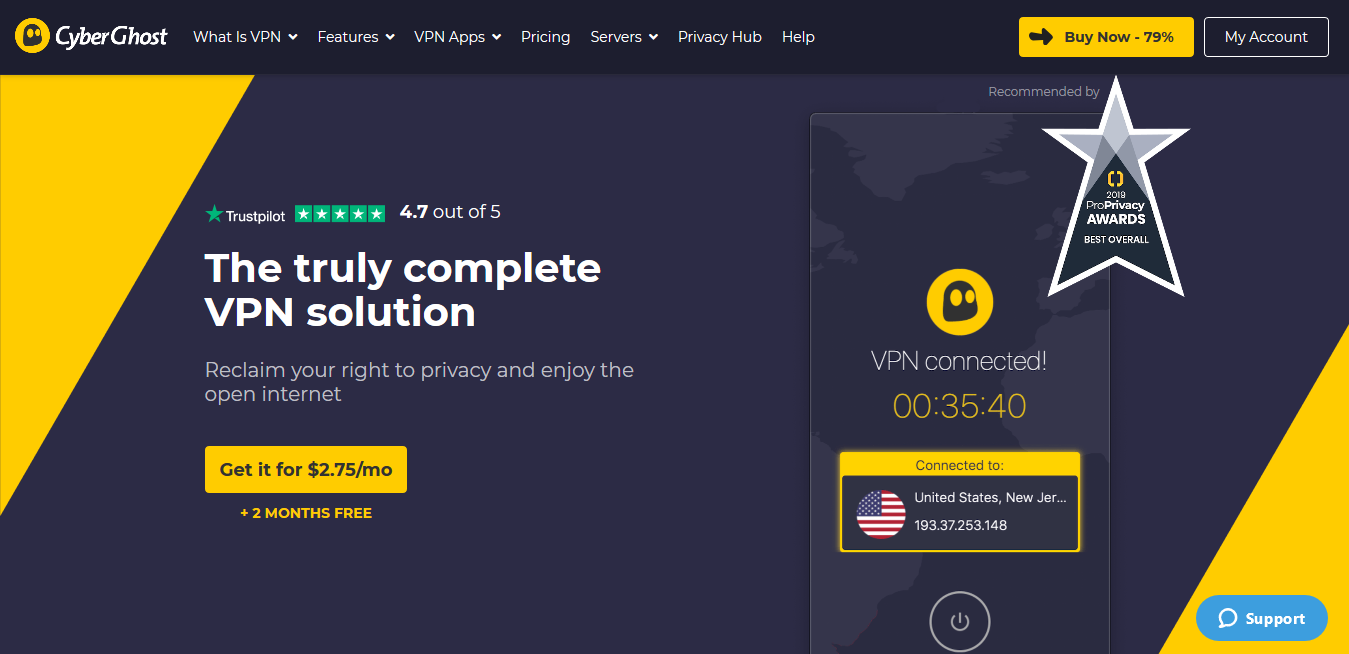The height and width of the screenshot is (654, 1349).
Task: Click the United States, New Jer... server name
Action: pos(991,498)
